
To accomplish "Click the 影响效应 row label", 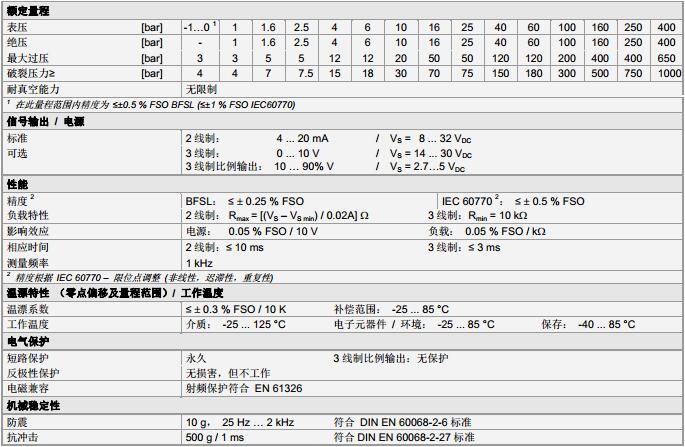I will (x=28, y=231).
